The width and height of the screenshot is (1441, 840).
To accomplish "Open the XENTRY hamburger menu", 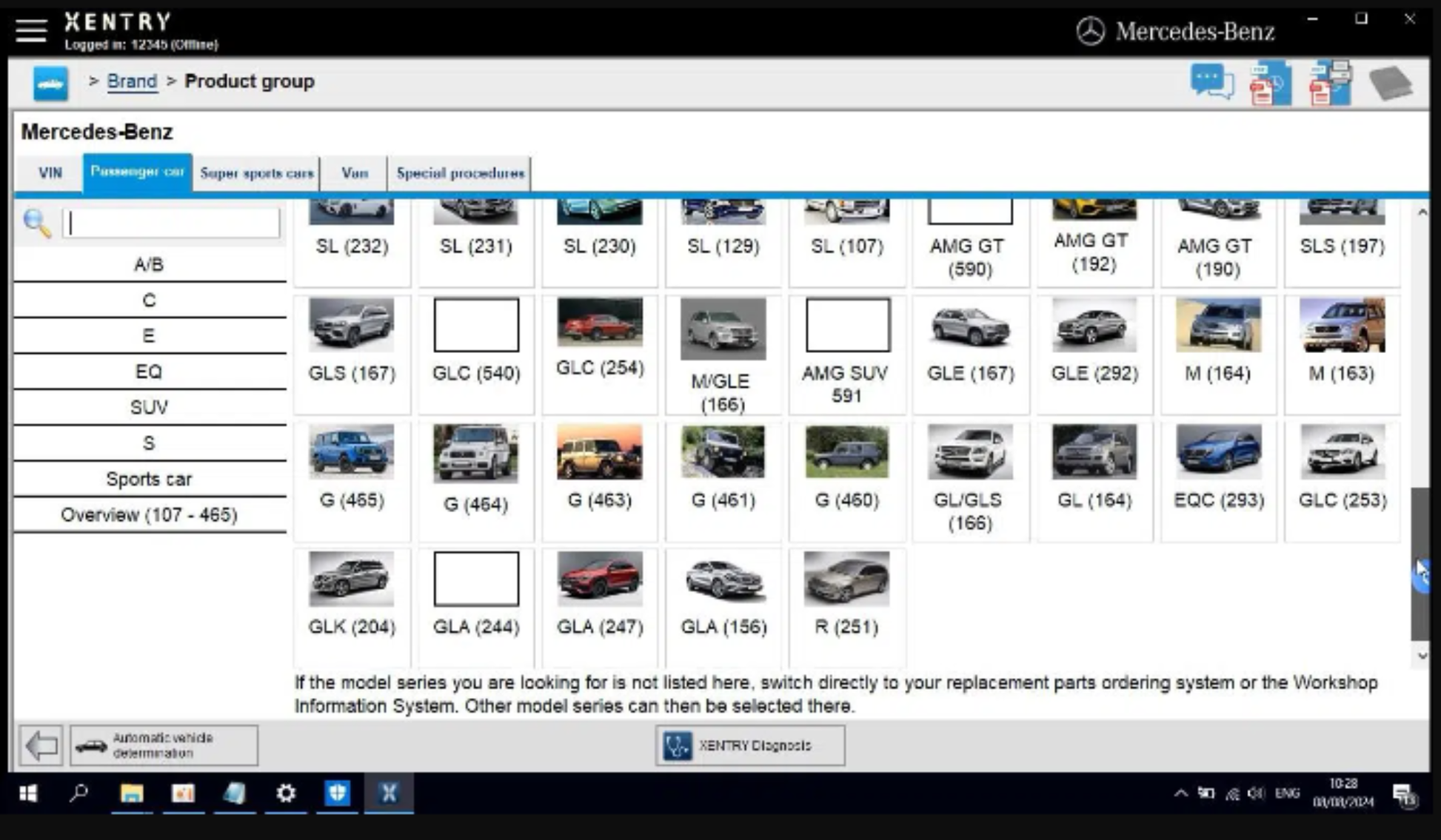I will 31,30.
